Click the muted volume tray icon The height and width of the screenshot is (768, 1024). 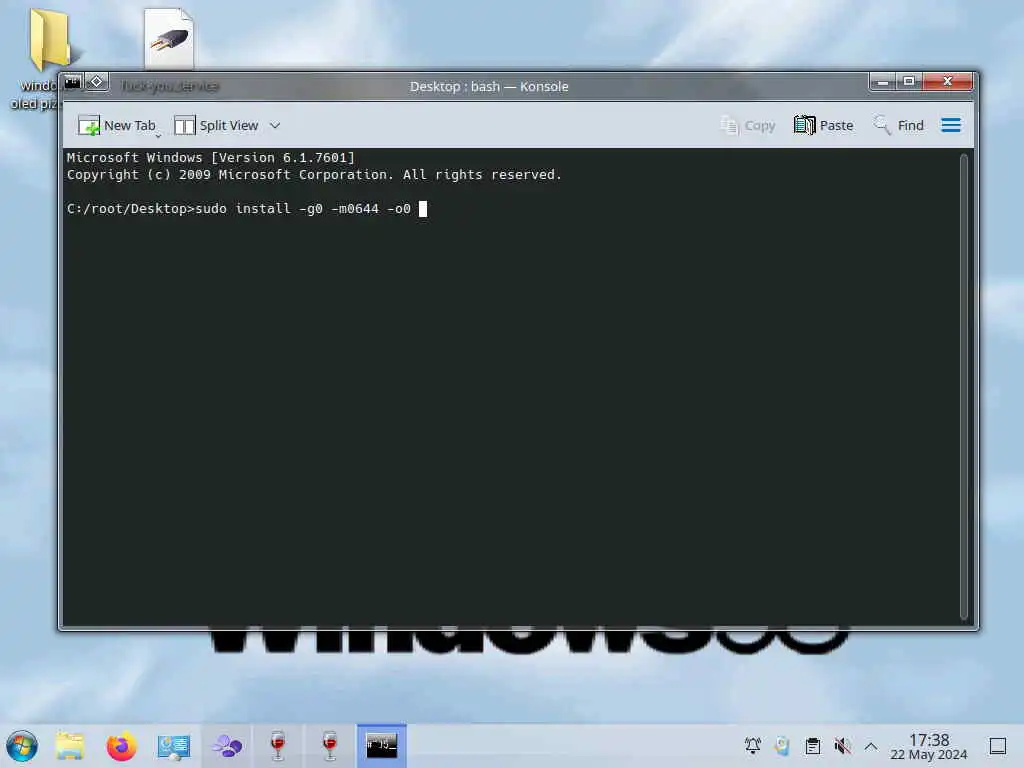(842, 745)
